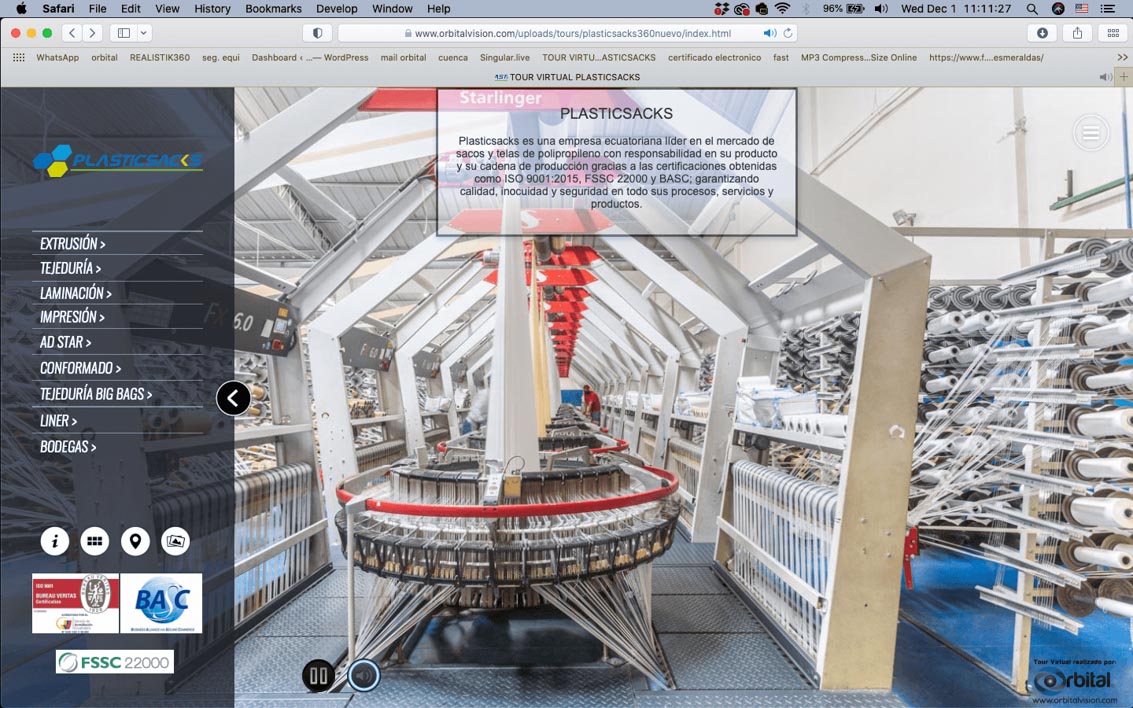Open MP3 Compress Size Online bookmark

[x=858, y=57]
